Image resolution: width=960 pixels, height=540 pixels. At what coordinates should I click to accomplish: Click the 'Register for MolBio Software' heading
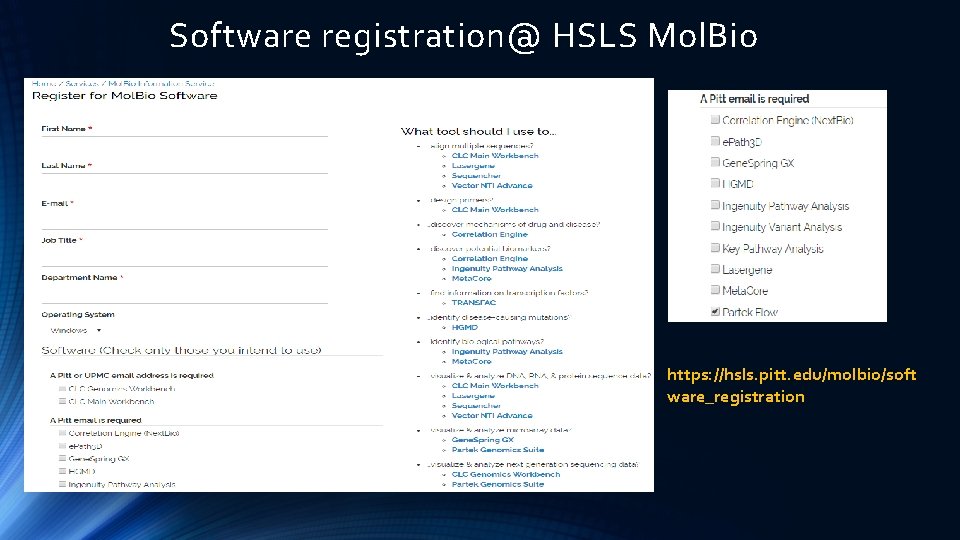124,96
